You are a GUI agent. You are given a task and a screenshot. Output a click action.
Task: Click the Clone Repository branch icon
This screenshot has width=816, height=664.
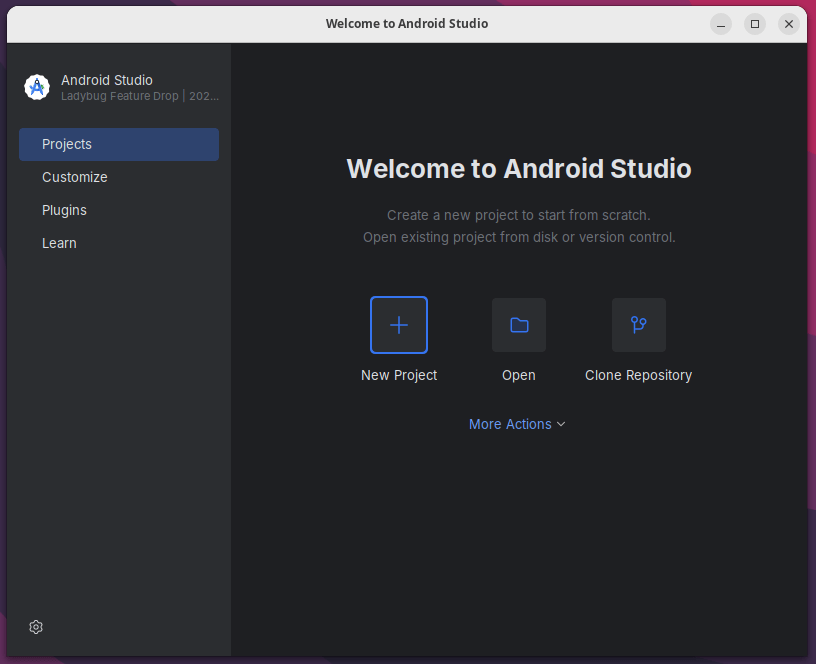638,325
